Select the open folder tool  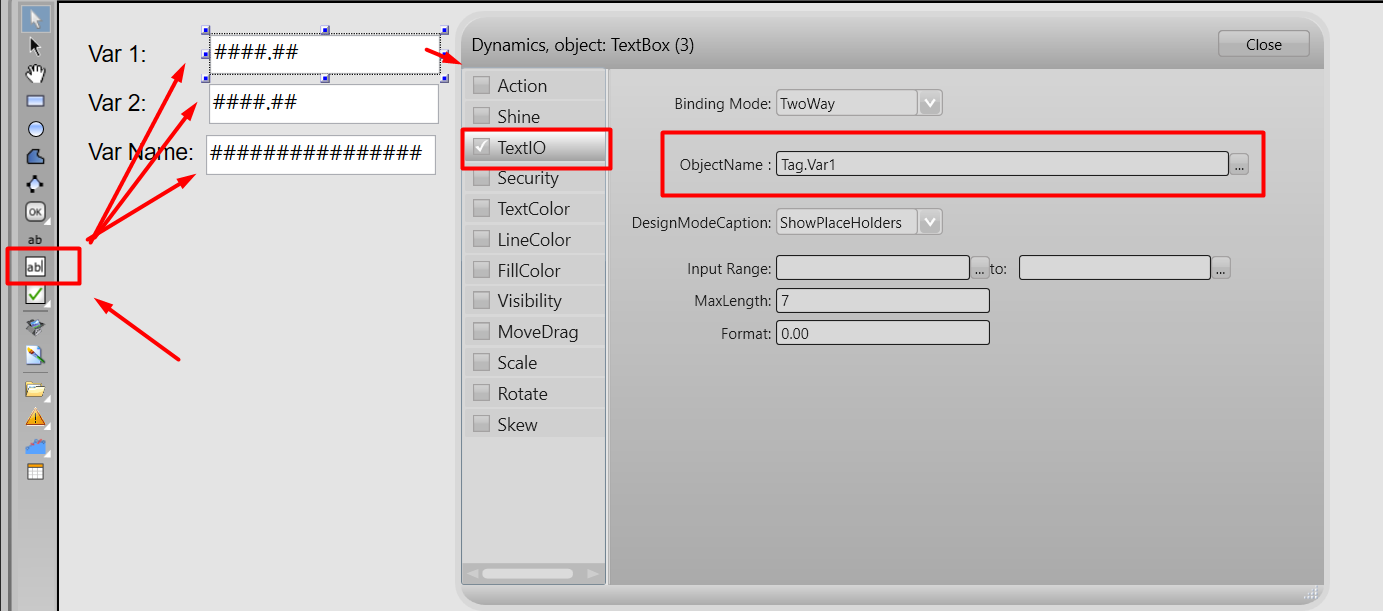click(36, 389)
